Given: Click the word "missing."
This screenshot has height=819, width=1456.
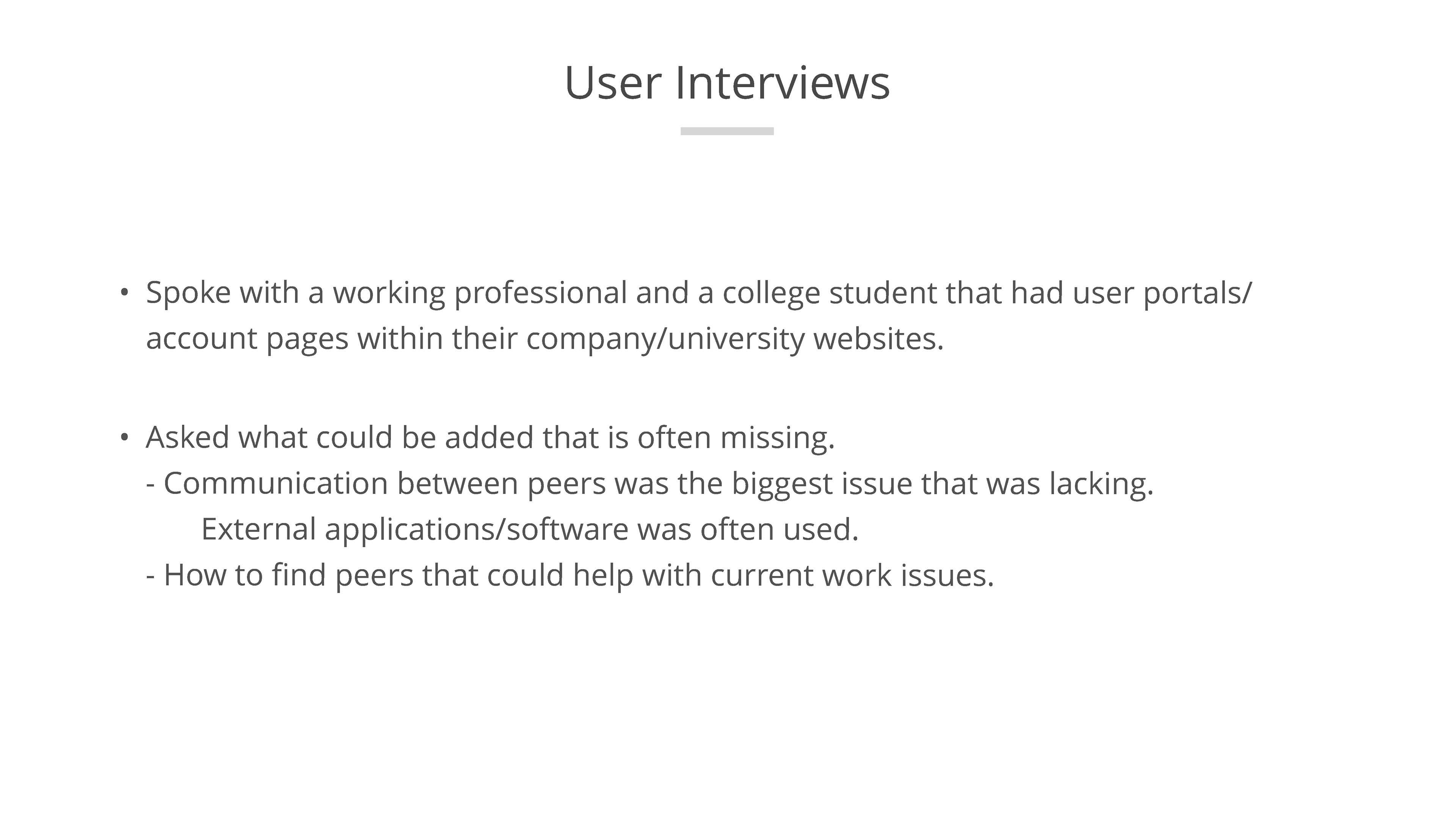Looking at the screenshot, I should pyautogui.click(x=777, y=437).
